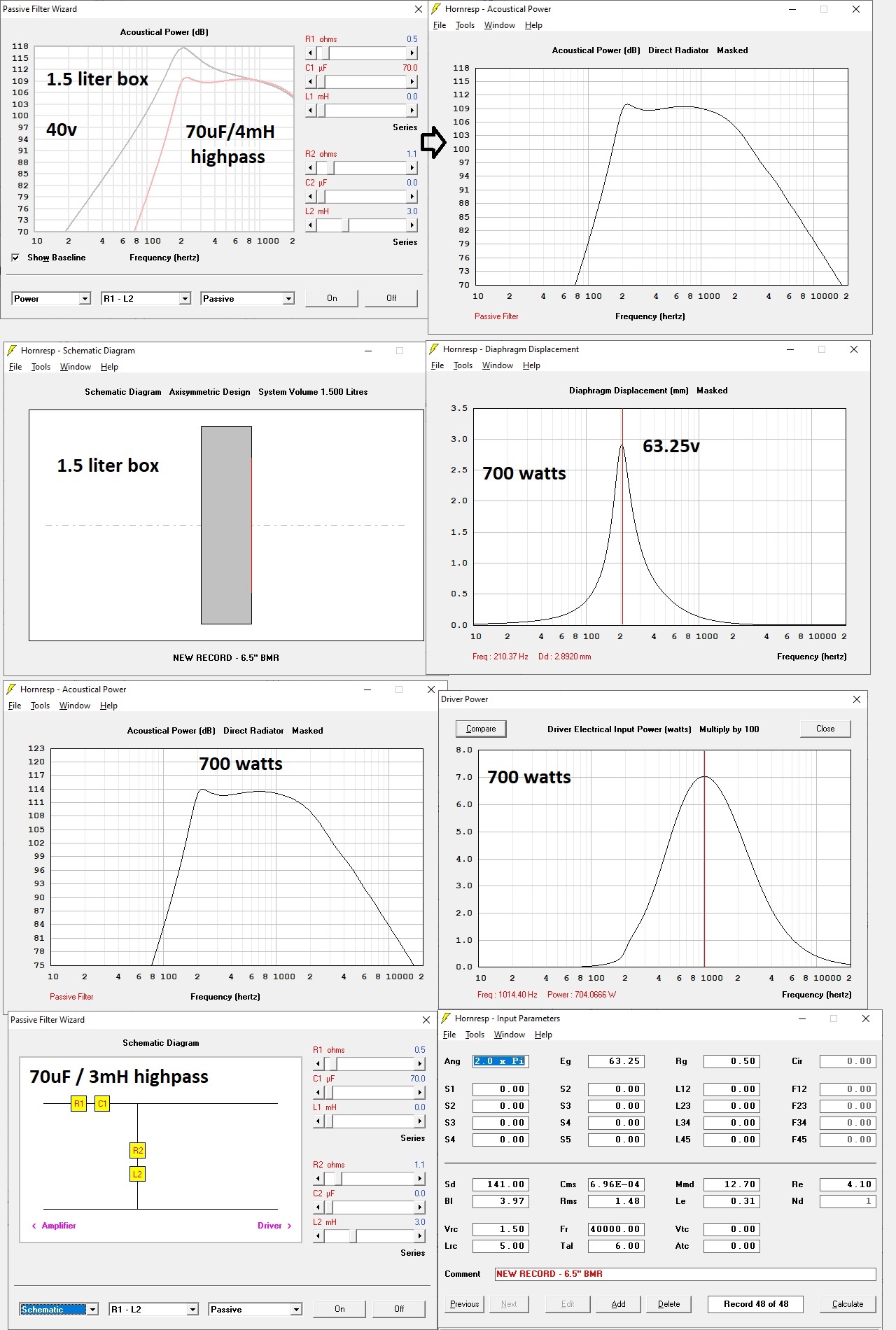Click the Vrc field showing 1.50
This screenshot has height=1330, width=896.
point(500,1229)
